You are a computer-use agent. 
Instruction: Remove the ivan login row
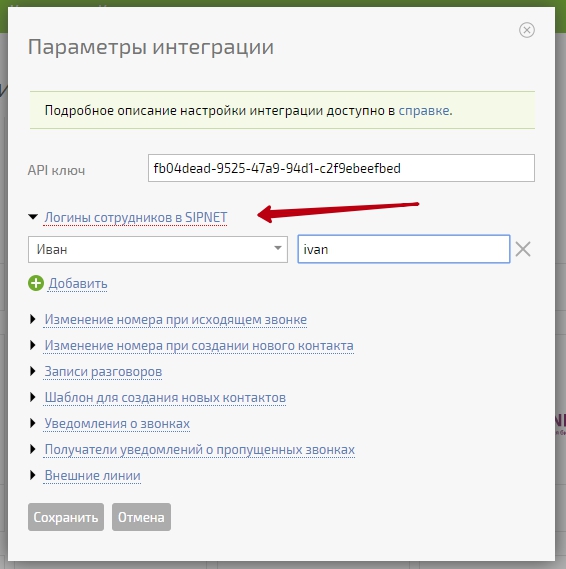click(x=523, y=249)
